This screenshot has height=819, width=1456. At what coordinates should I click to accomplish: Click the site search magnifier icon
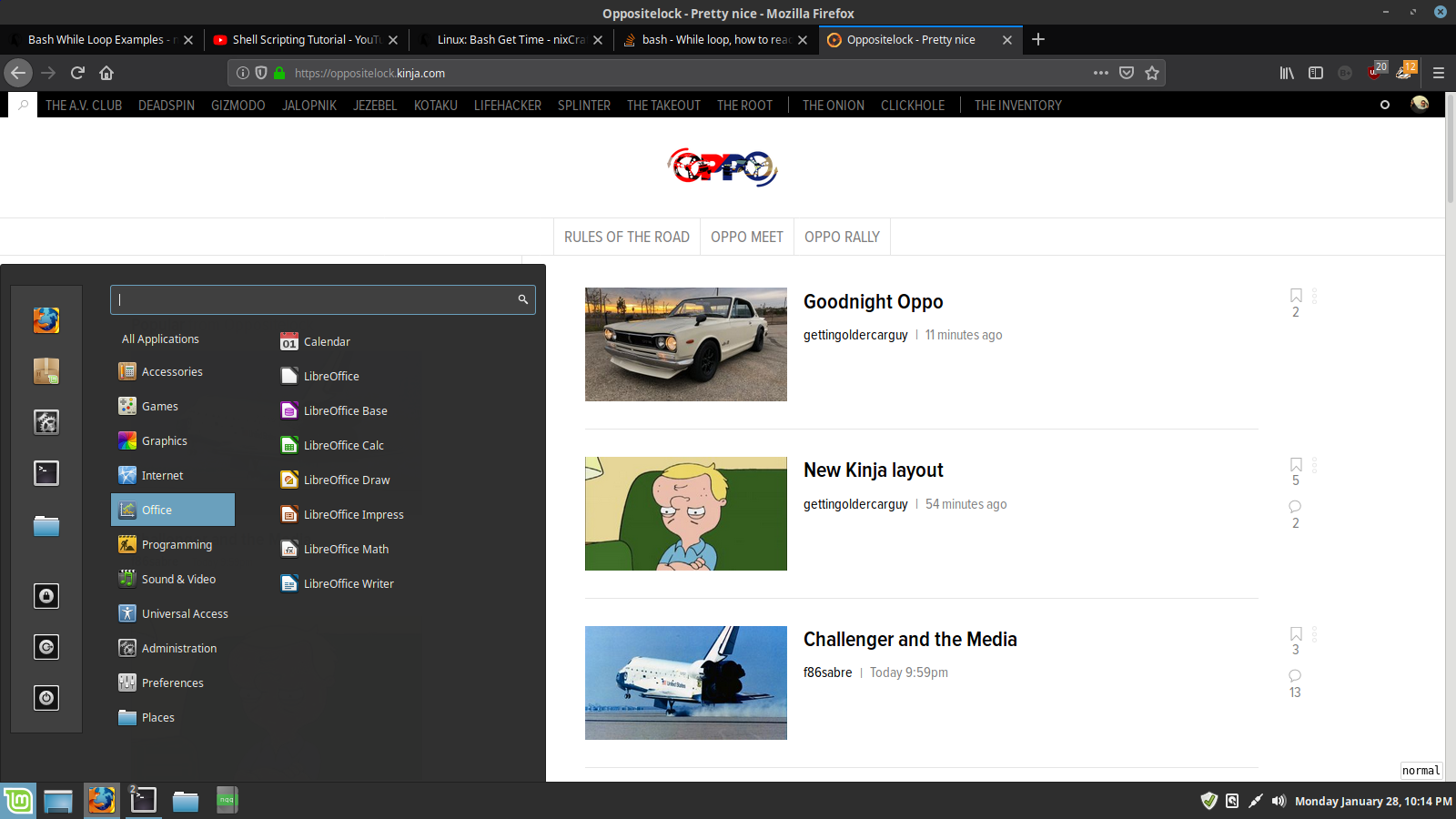(24, 105)
